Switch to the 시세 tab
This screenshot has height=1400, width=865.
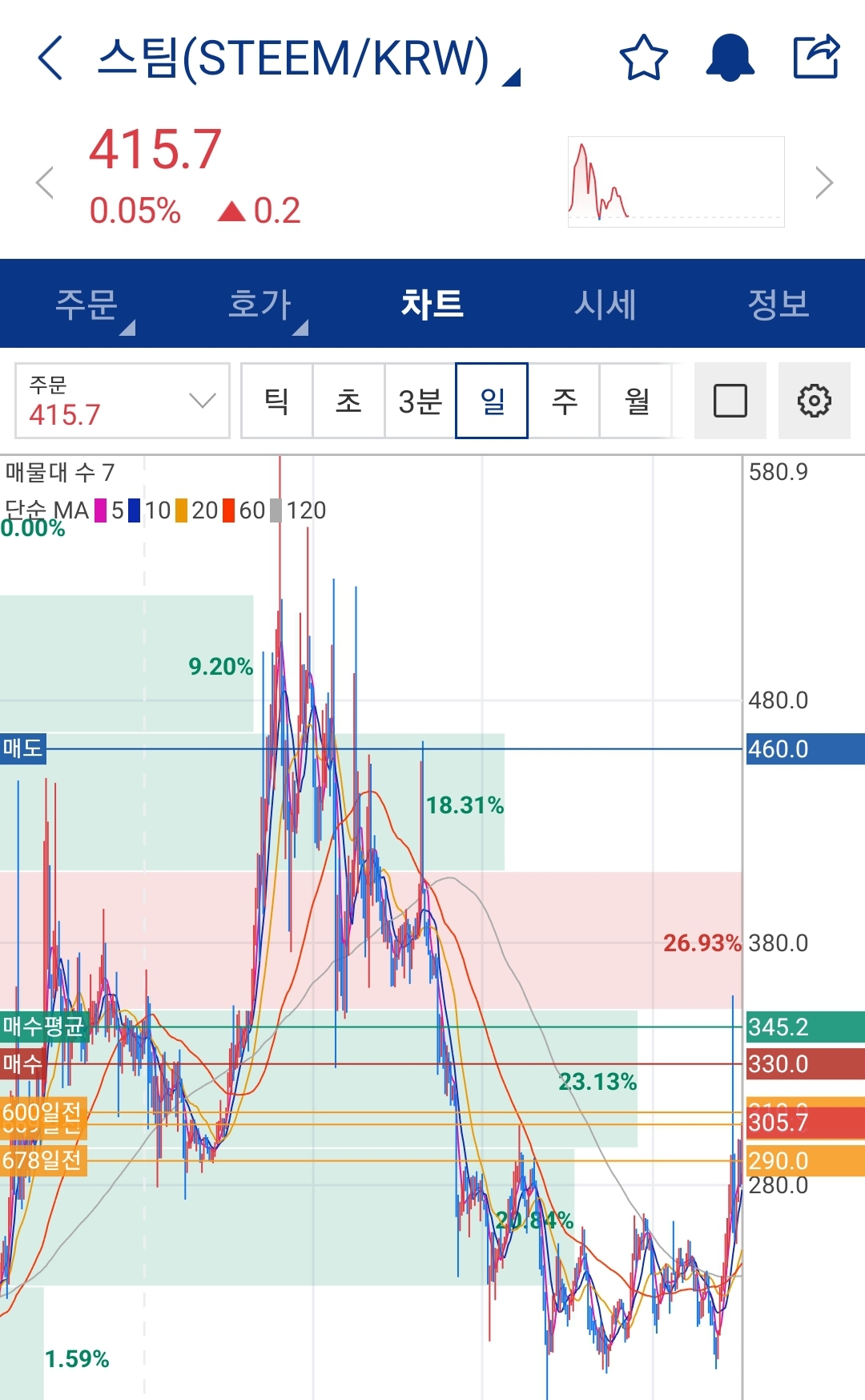(x=605, y=304)
